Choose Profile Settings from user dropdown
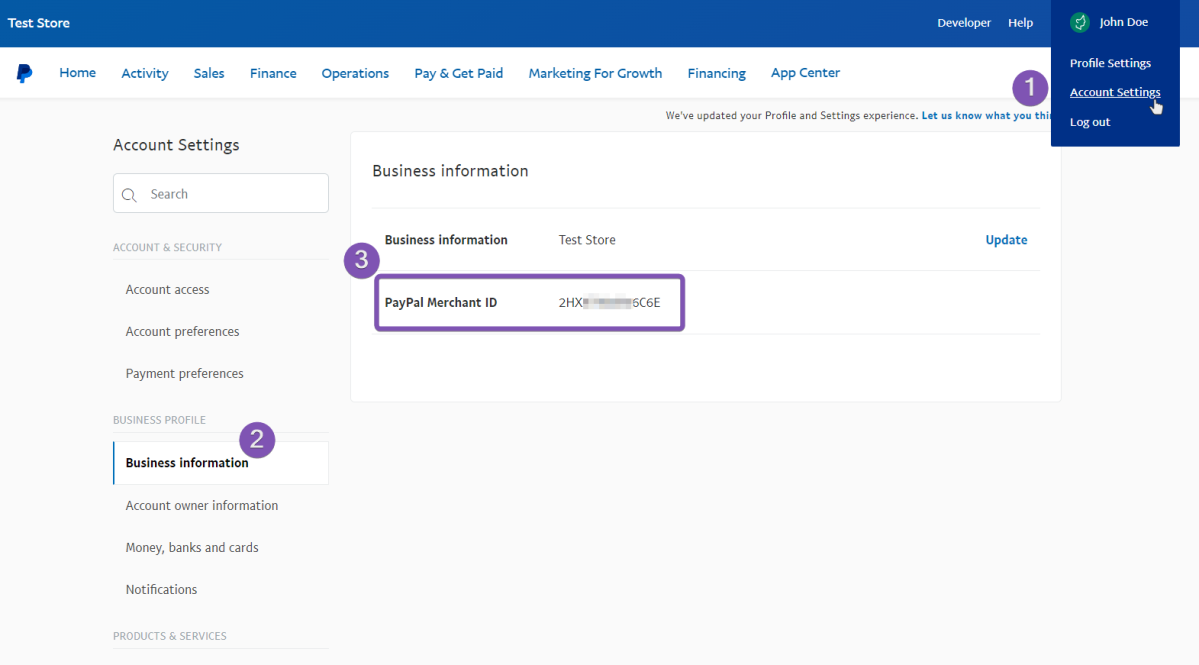Screen dimensions: 1199x665 (1110, 63)
